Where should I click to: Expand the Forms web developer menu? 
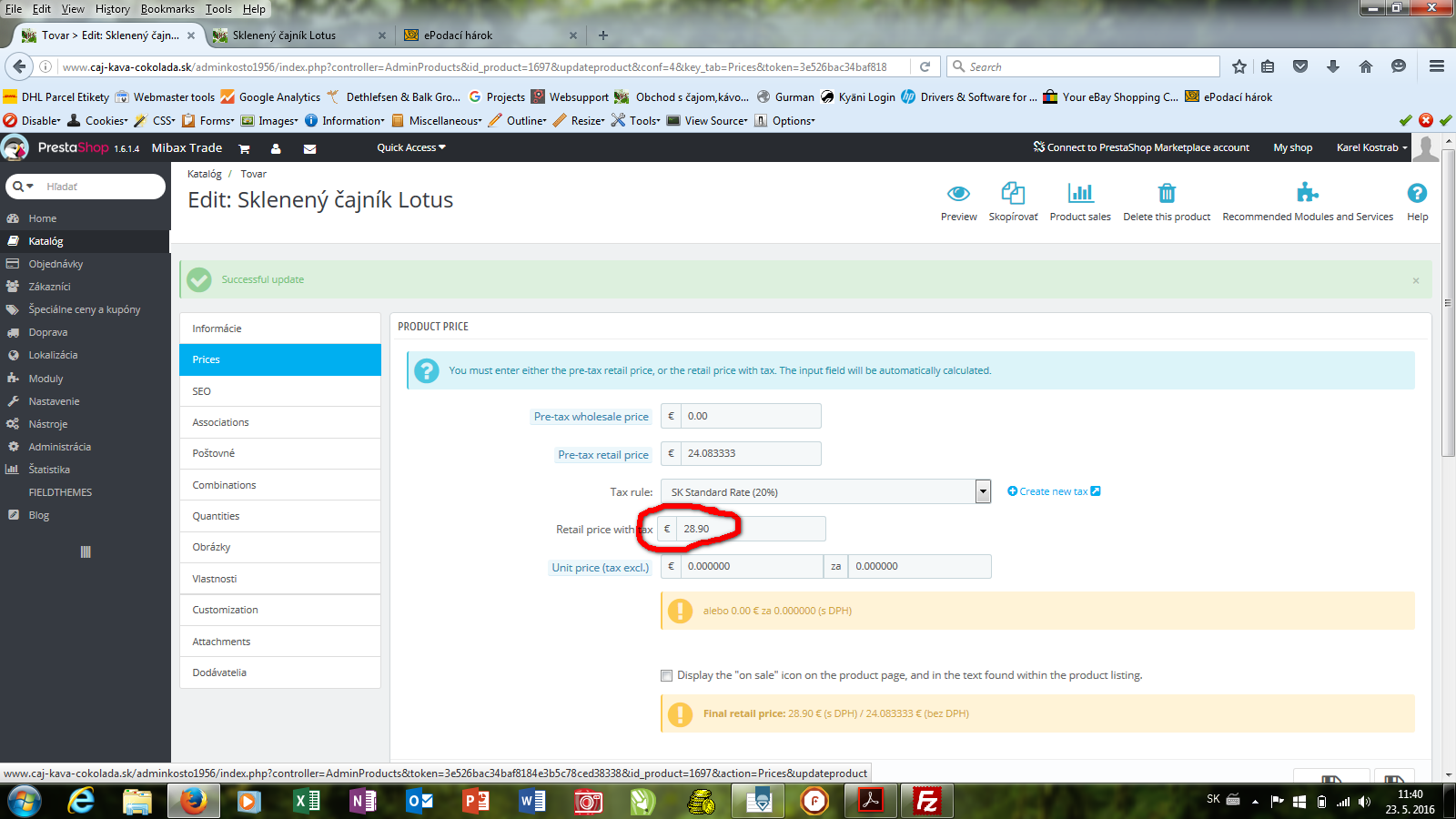click(207, 120)
